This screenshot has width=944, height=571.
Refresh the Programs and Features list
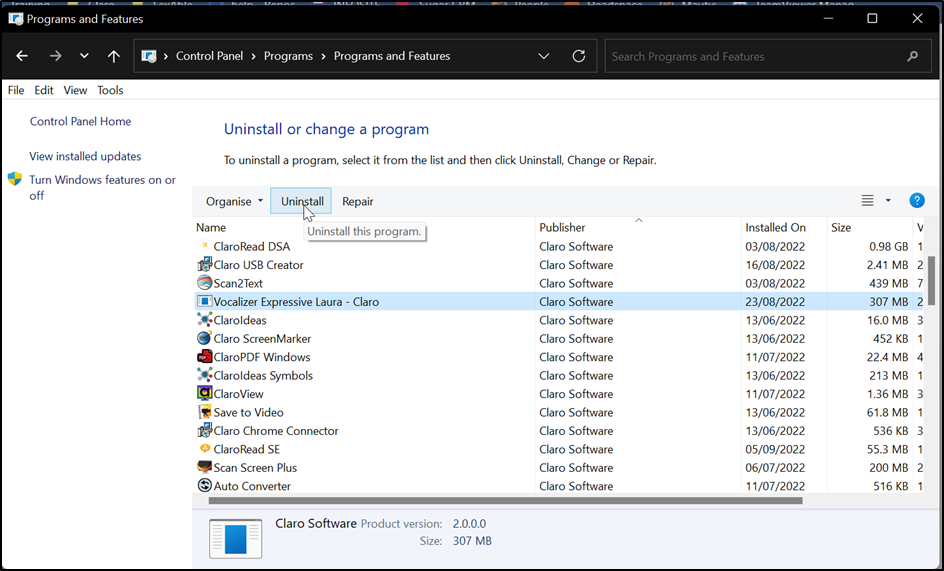point(579,56)
